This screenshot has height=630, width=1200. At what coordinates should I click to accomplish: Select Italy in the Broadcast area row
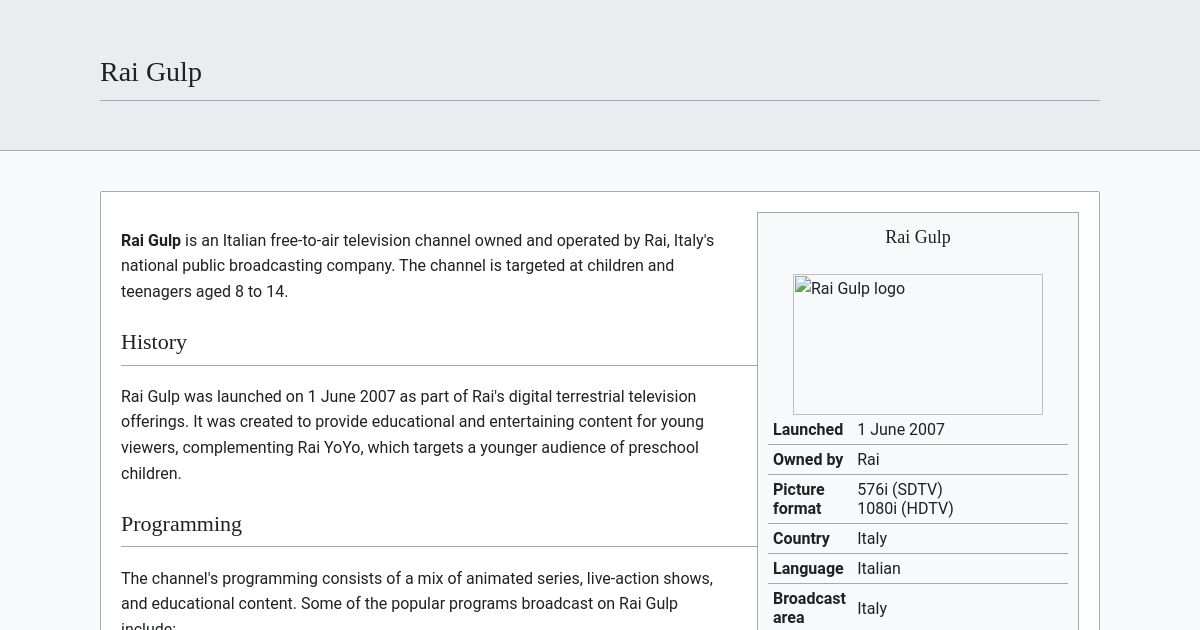coord(872,608)
